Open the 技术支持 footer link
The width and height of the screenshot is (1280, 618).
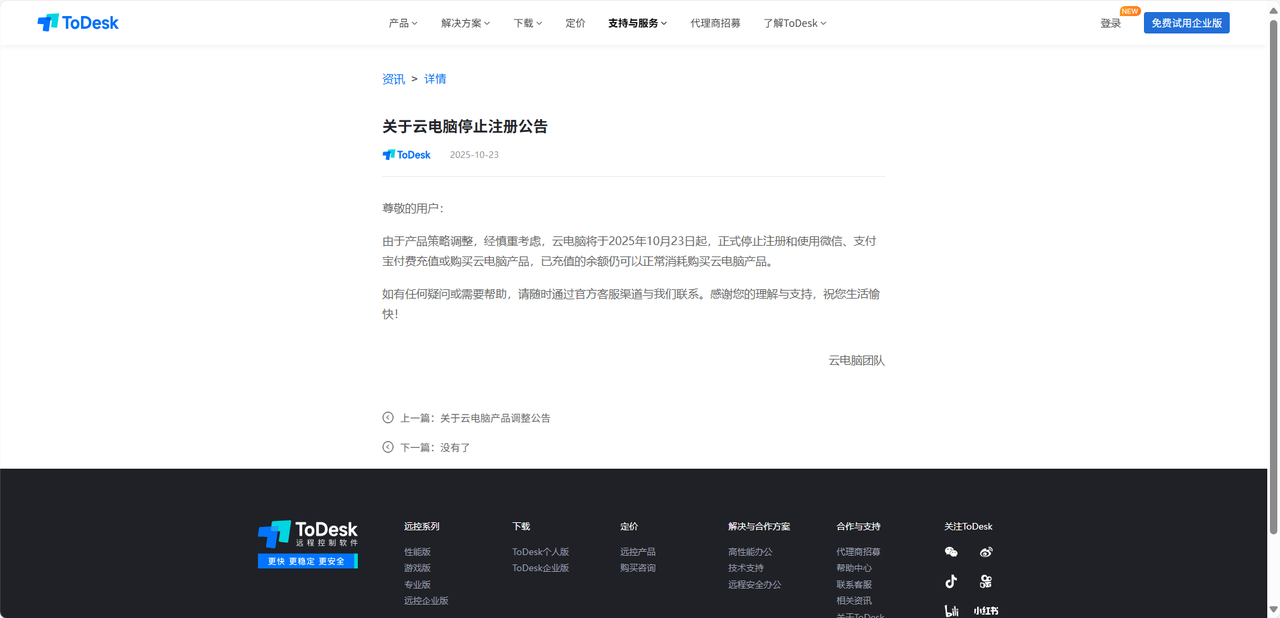tap(746, 568)
